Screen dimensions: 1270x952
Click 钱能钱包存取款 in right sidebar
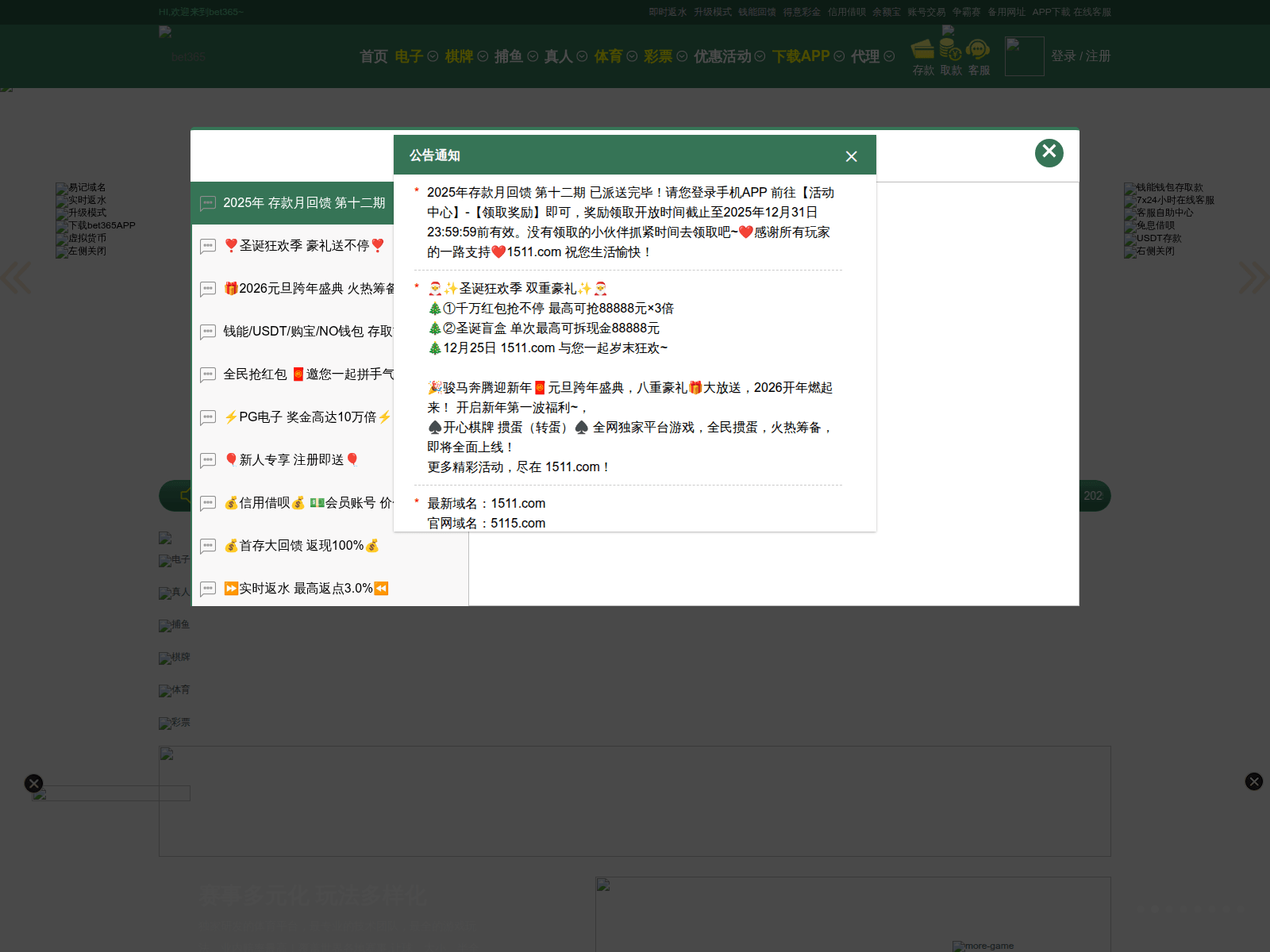tap(1164, 188)
